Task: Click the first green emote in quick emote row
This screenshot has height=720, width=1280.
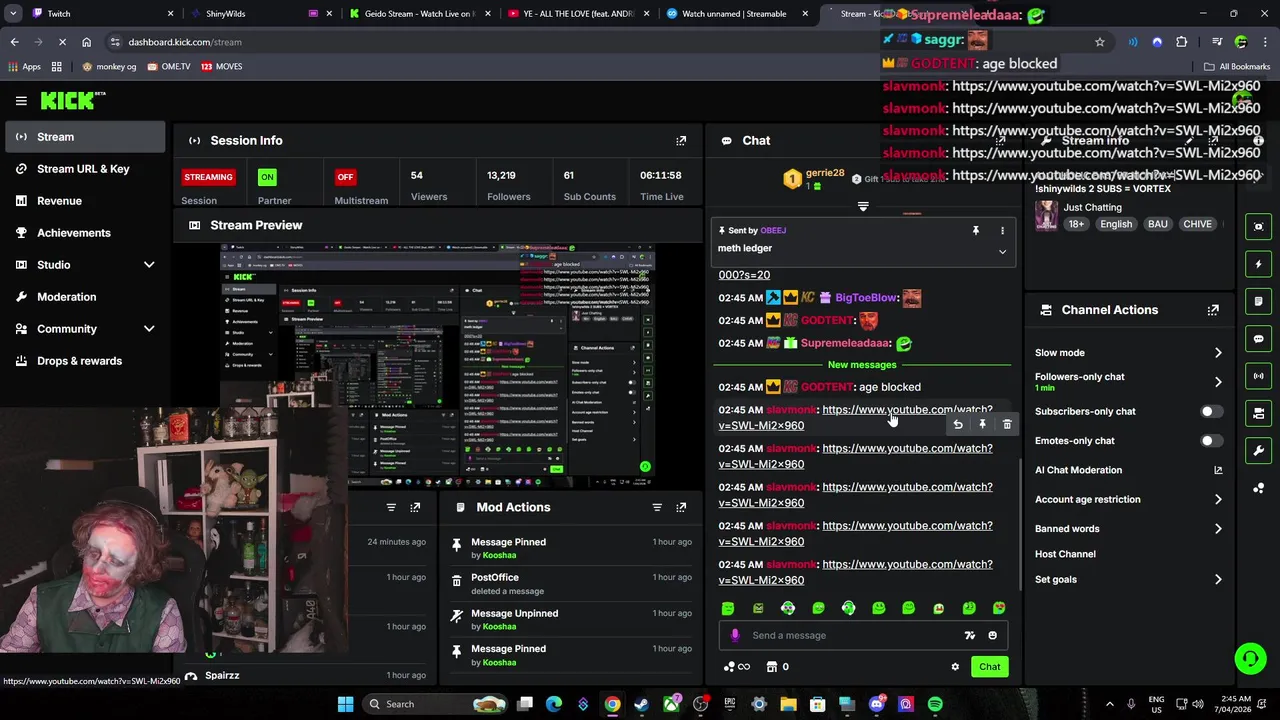Action: (x=728, y=608)
